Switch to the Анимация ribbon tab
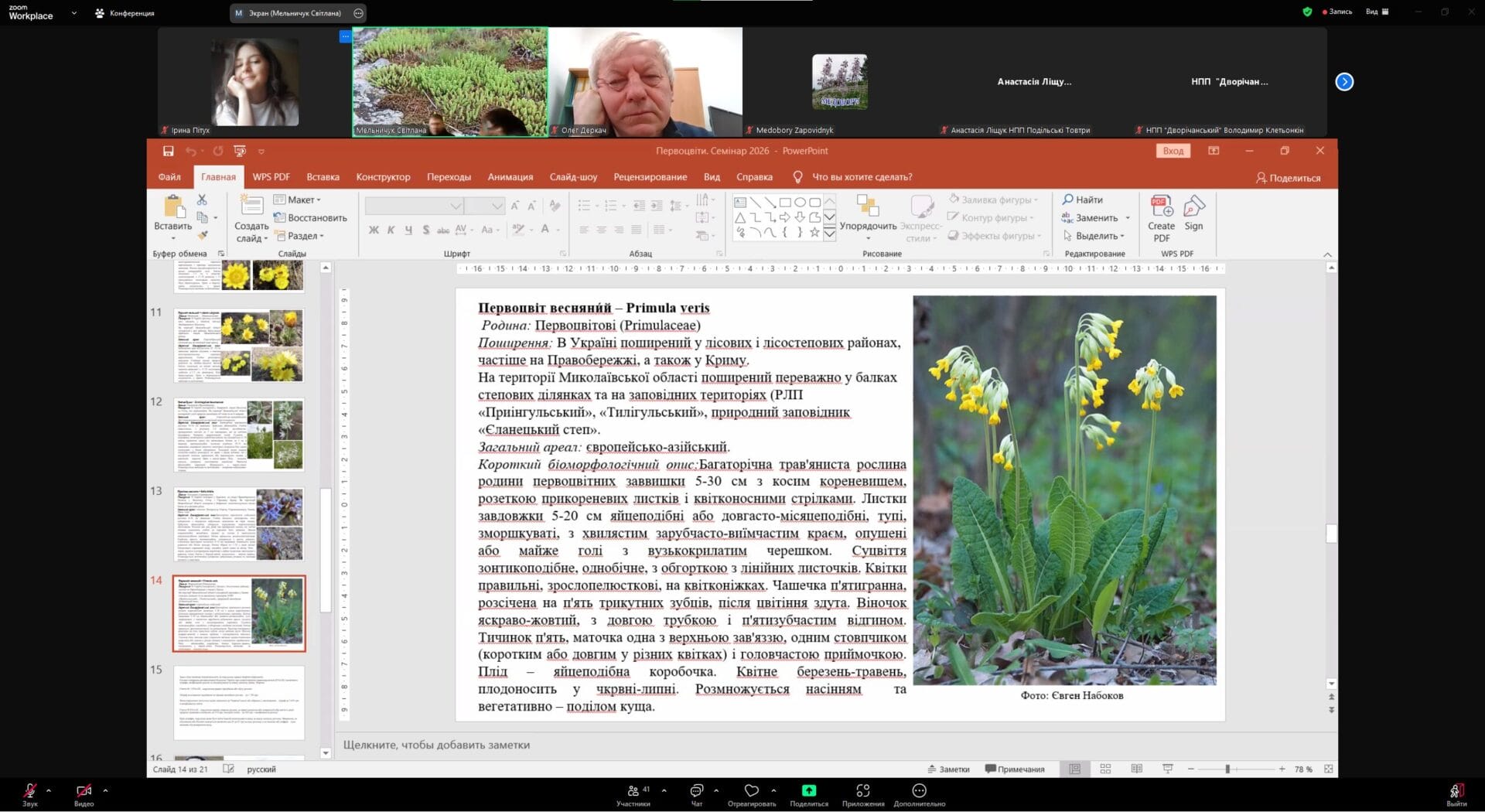Viewport: 1485px width, 812px height. pyautogui.click(x=510, y=177)
